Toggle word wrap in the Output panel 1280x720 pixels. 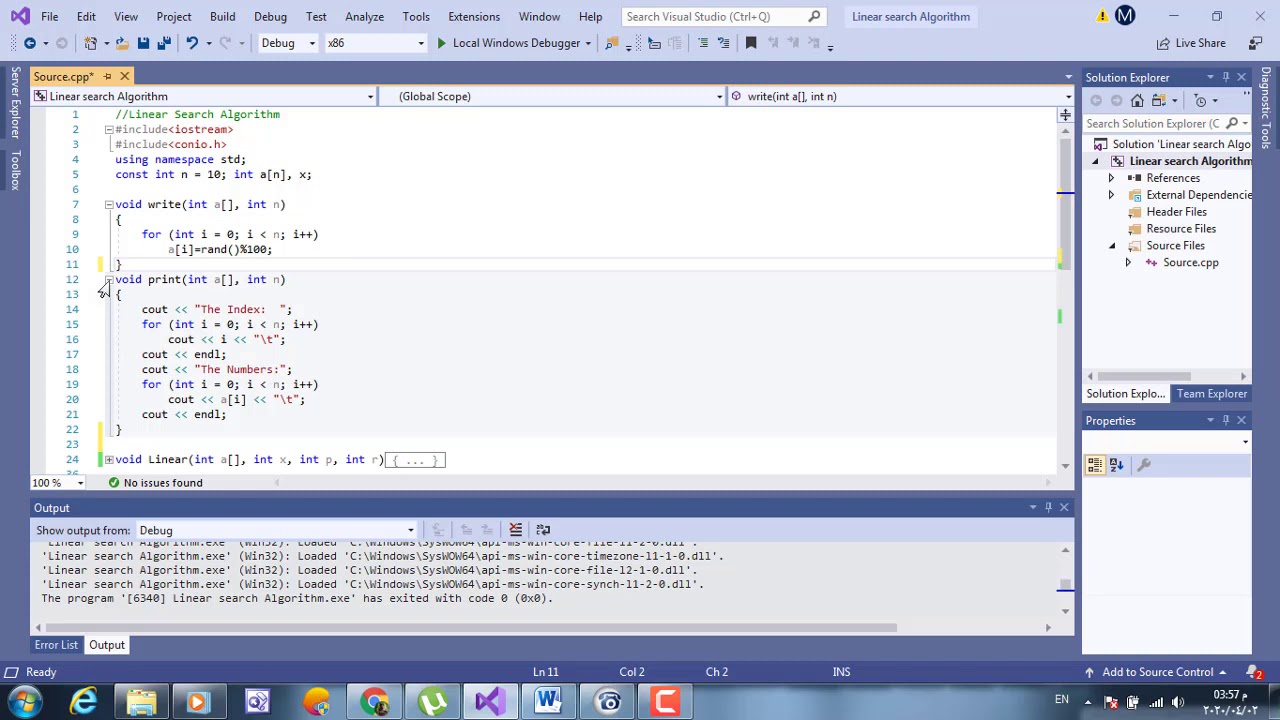tap(543, 530)
